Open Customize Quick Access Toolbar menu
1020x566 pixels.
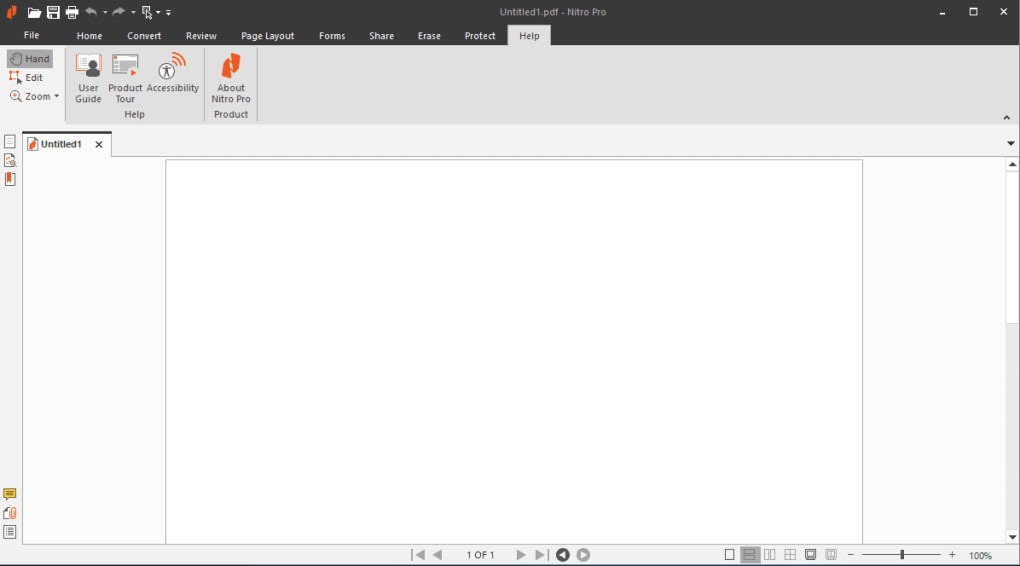[168, 12]
